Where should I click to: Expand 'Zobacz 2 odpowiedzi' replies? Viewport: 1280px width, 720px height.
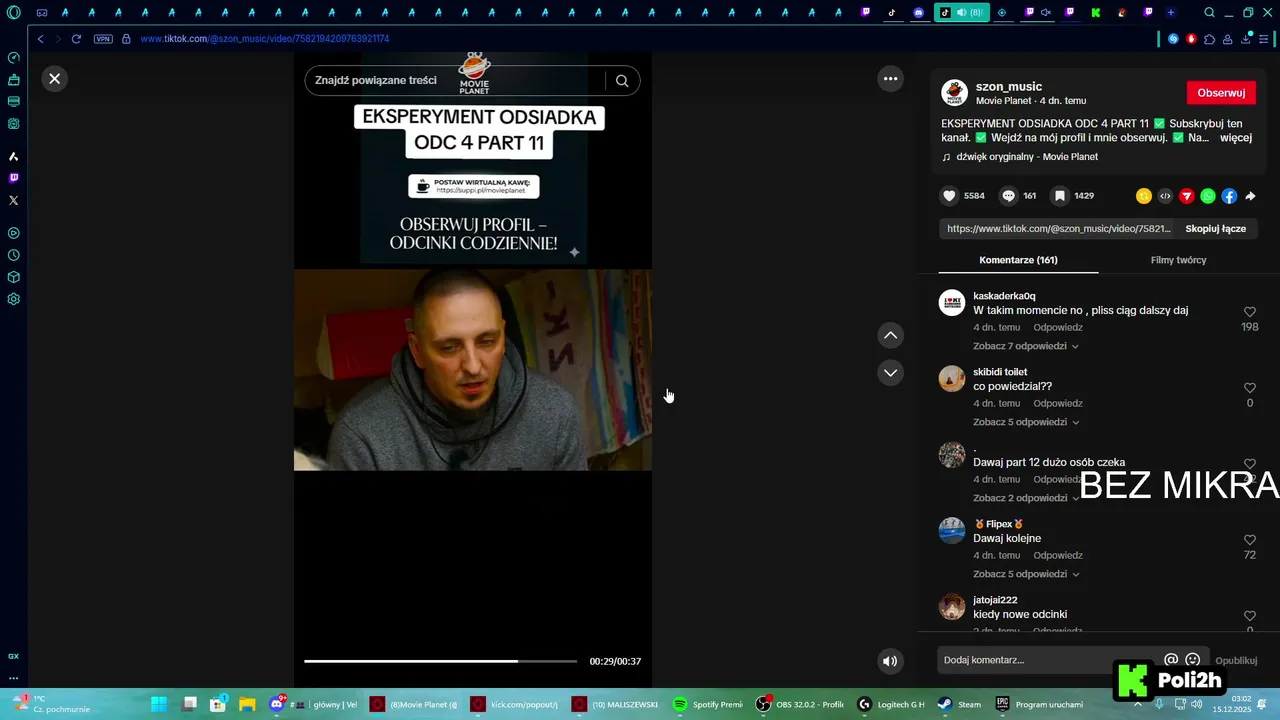pyautogui.click(x=1026, y=498)
